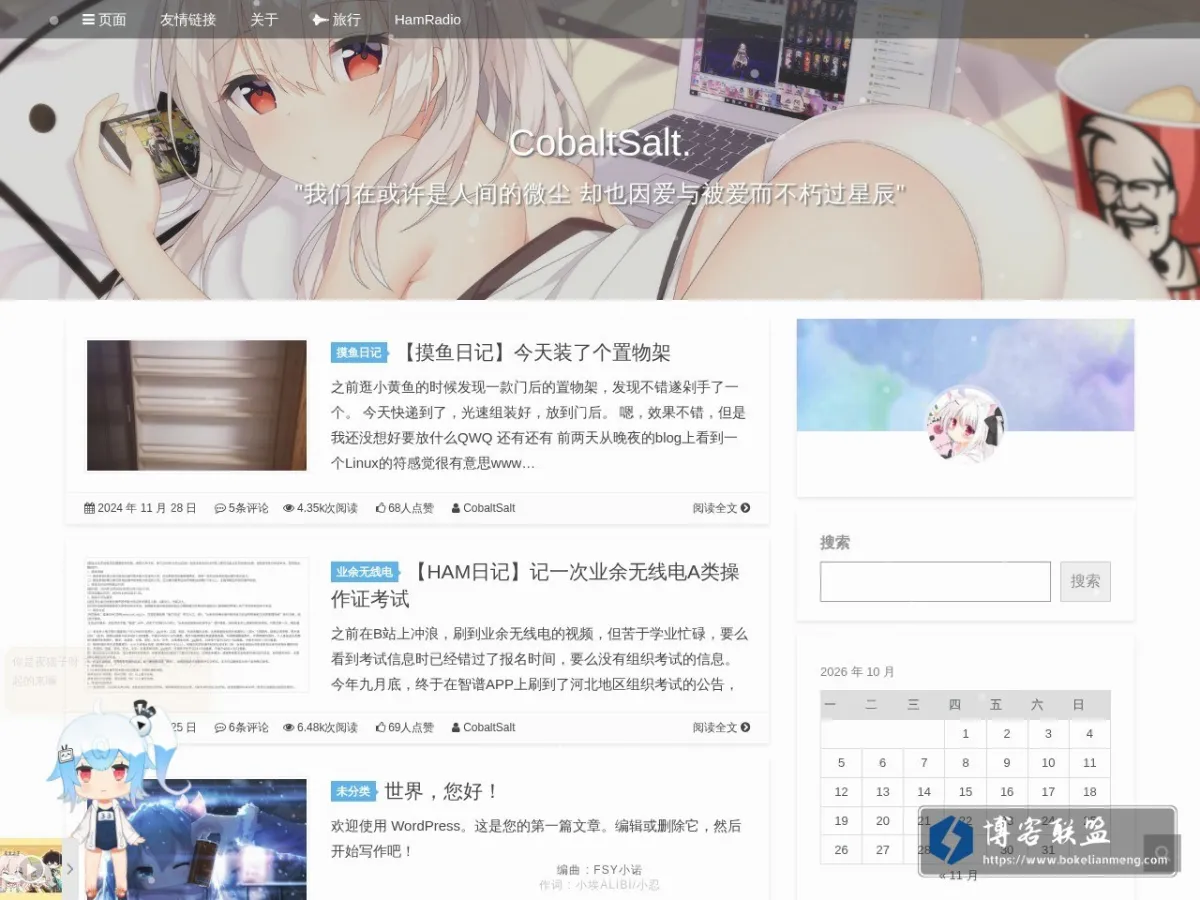1200x900 pixels.
Task: Open the HAM日记 exam post title
Action: click(x=535, y=585)
